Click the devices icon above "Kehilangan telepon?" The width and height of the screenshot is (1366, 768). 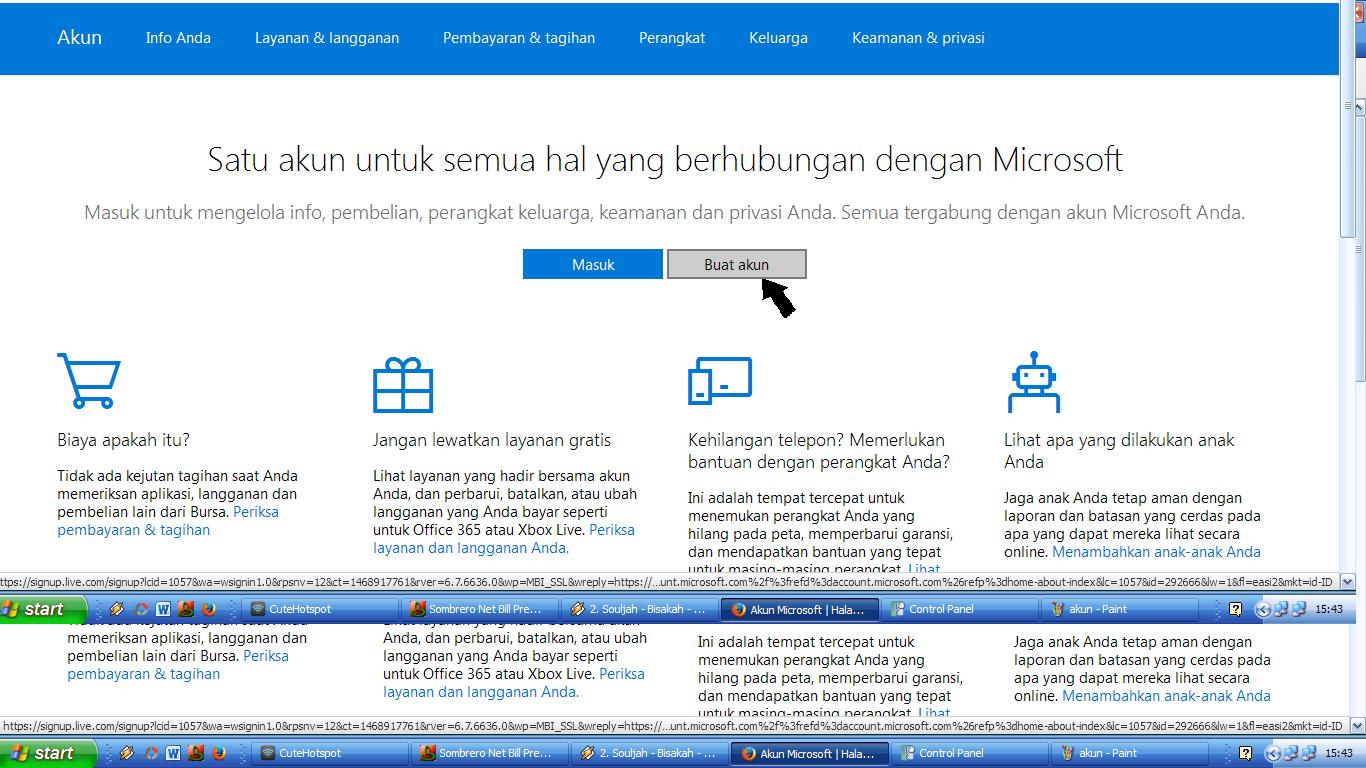722,380
